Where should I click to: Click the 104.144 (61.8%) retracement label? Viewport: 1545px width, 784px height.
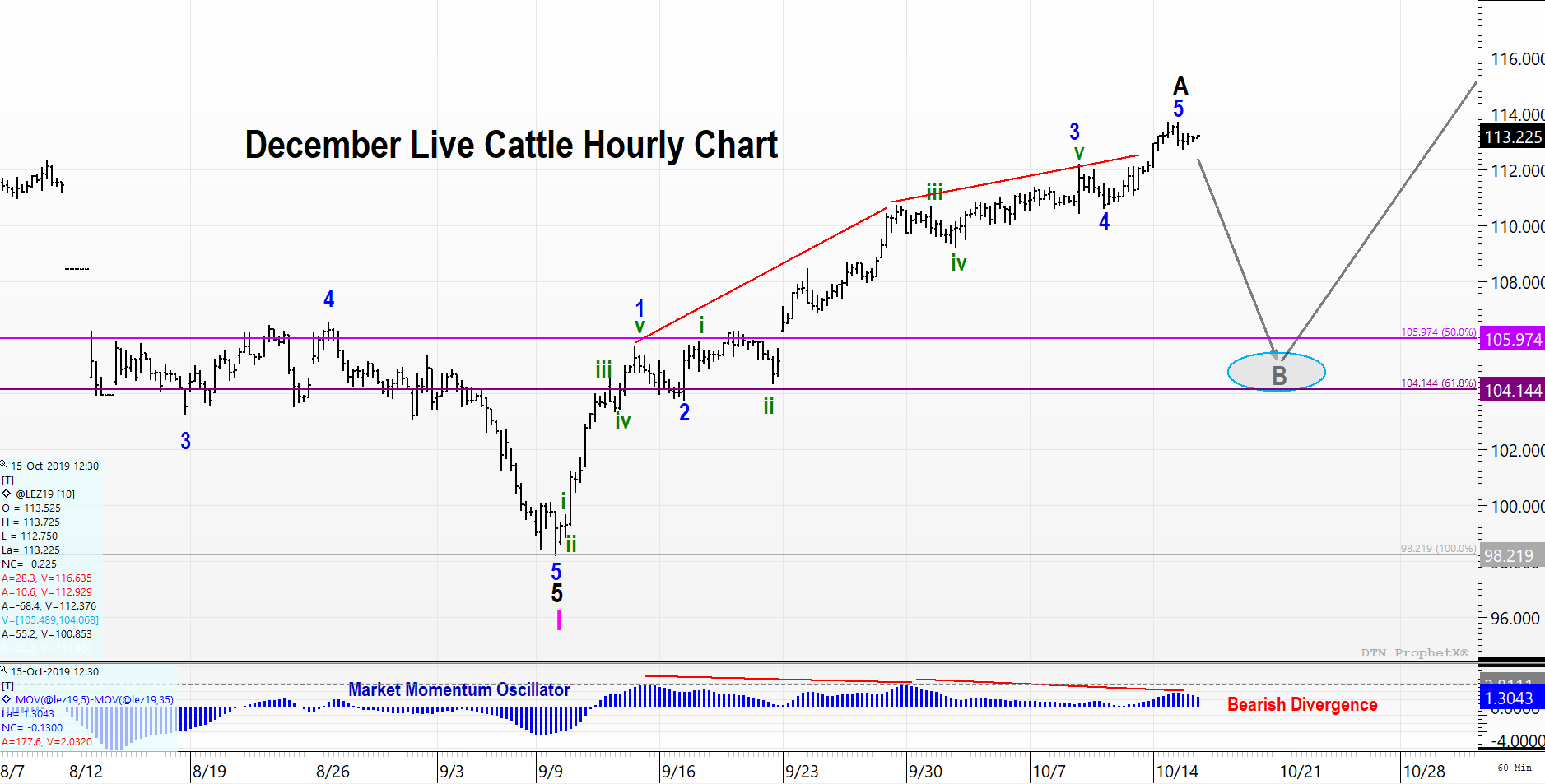pyautogui.click(x=1438, y=383)
